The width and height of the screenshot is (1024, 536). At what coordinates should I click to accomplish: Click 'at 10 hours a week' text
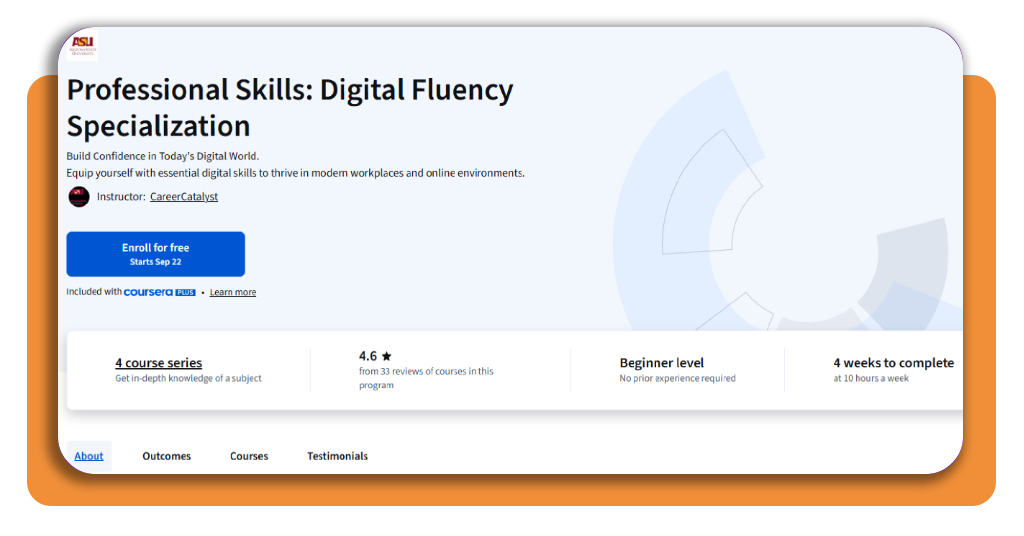[x=871, y=378]
